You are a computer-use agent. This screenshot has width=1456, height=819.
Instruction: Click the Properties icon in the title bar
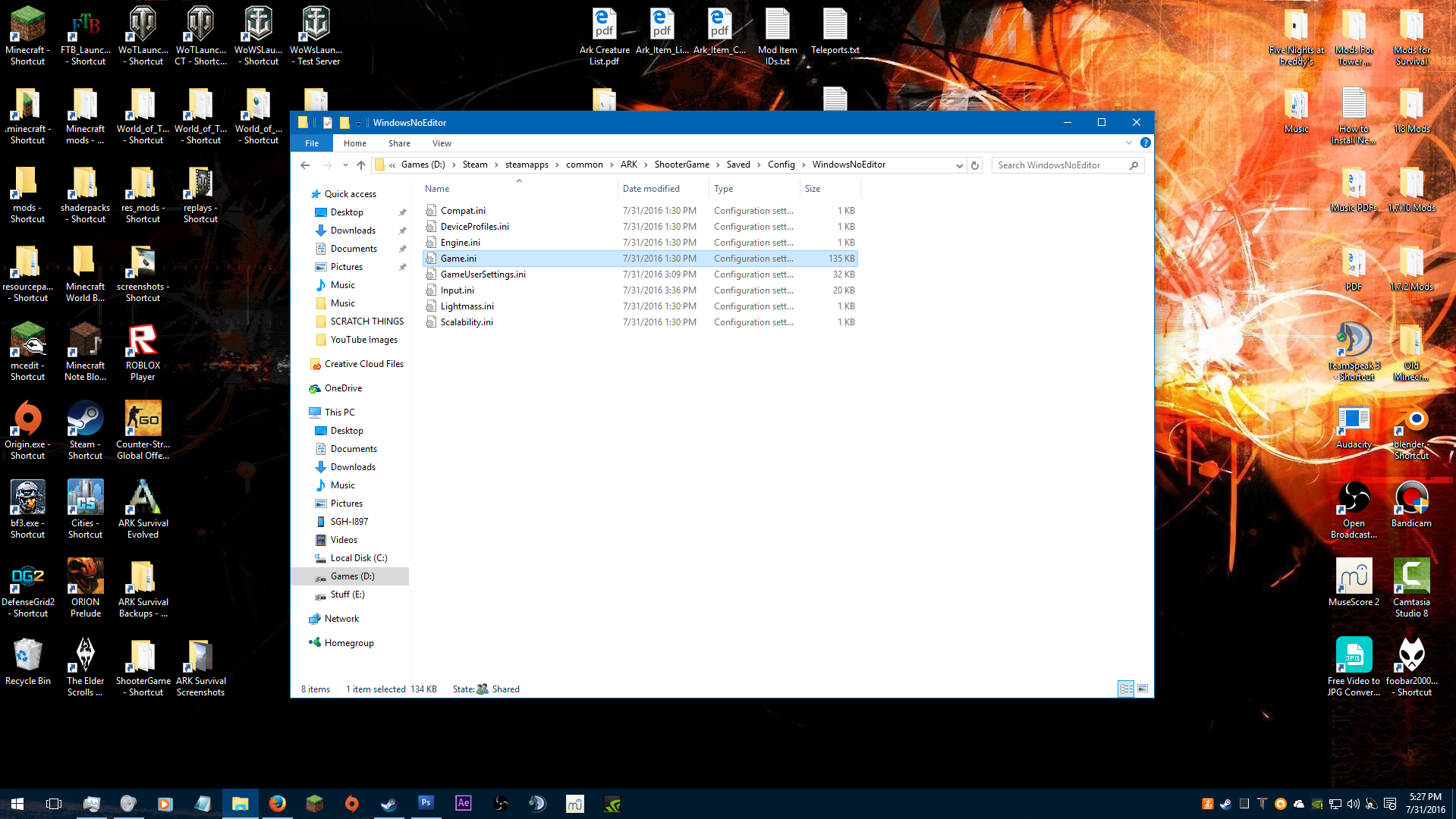(328, 123)
